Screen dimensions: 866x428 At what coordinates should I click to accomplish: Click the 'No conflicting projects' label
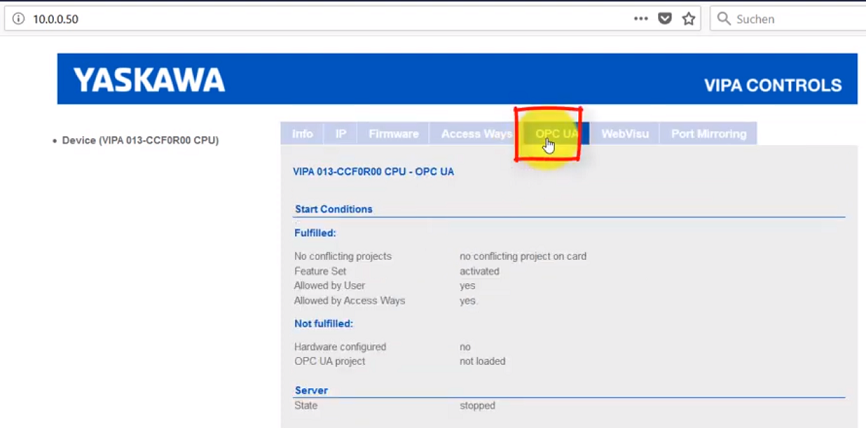tap(343, 256)
